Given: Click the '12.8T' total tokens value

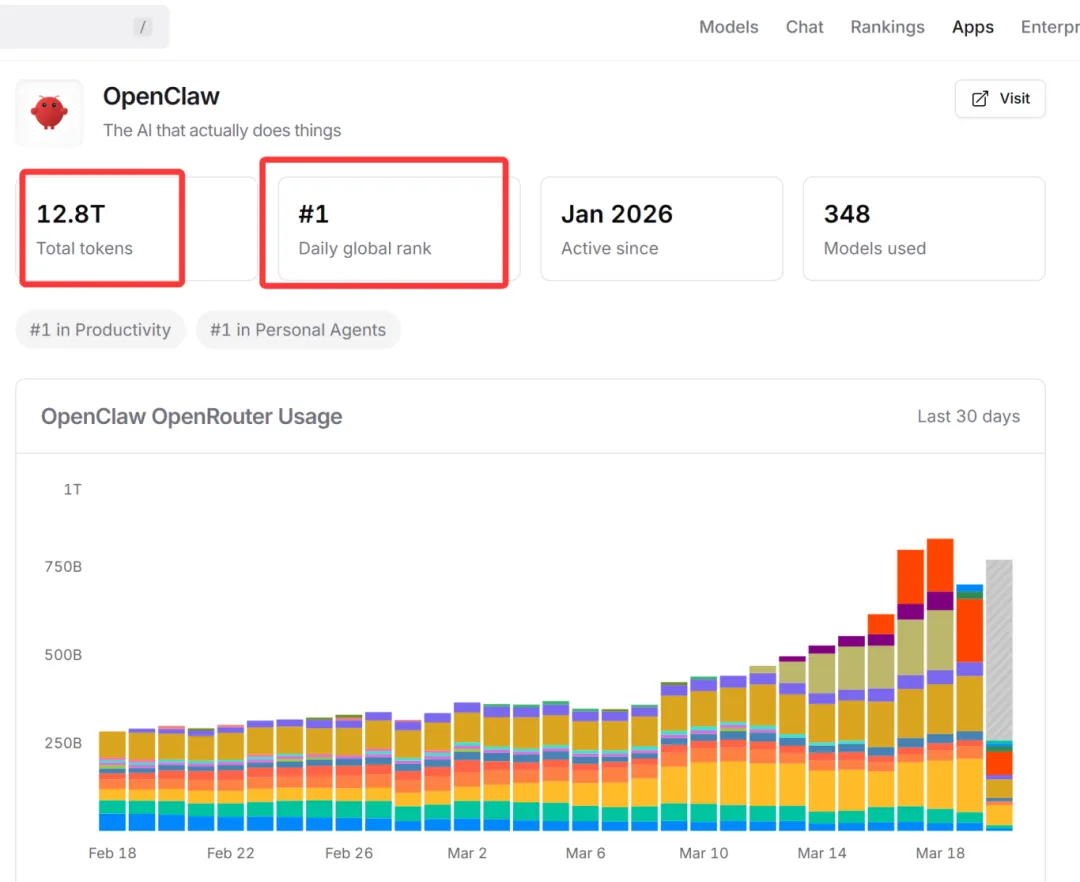Looking at the screenshot, I should point(71,214).
